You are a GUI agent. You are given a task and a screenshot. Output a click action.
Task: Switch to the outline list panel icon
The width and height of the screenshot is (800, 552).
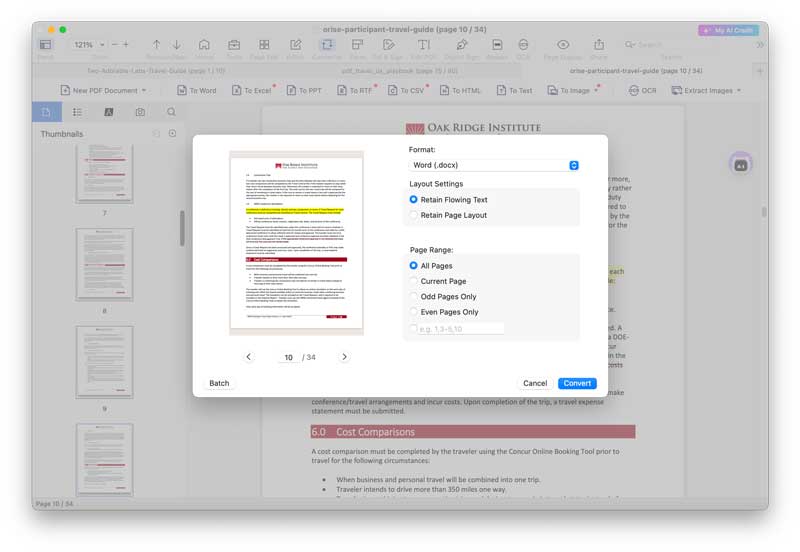pos(77,112)
